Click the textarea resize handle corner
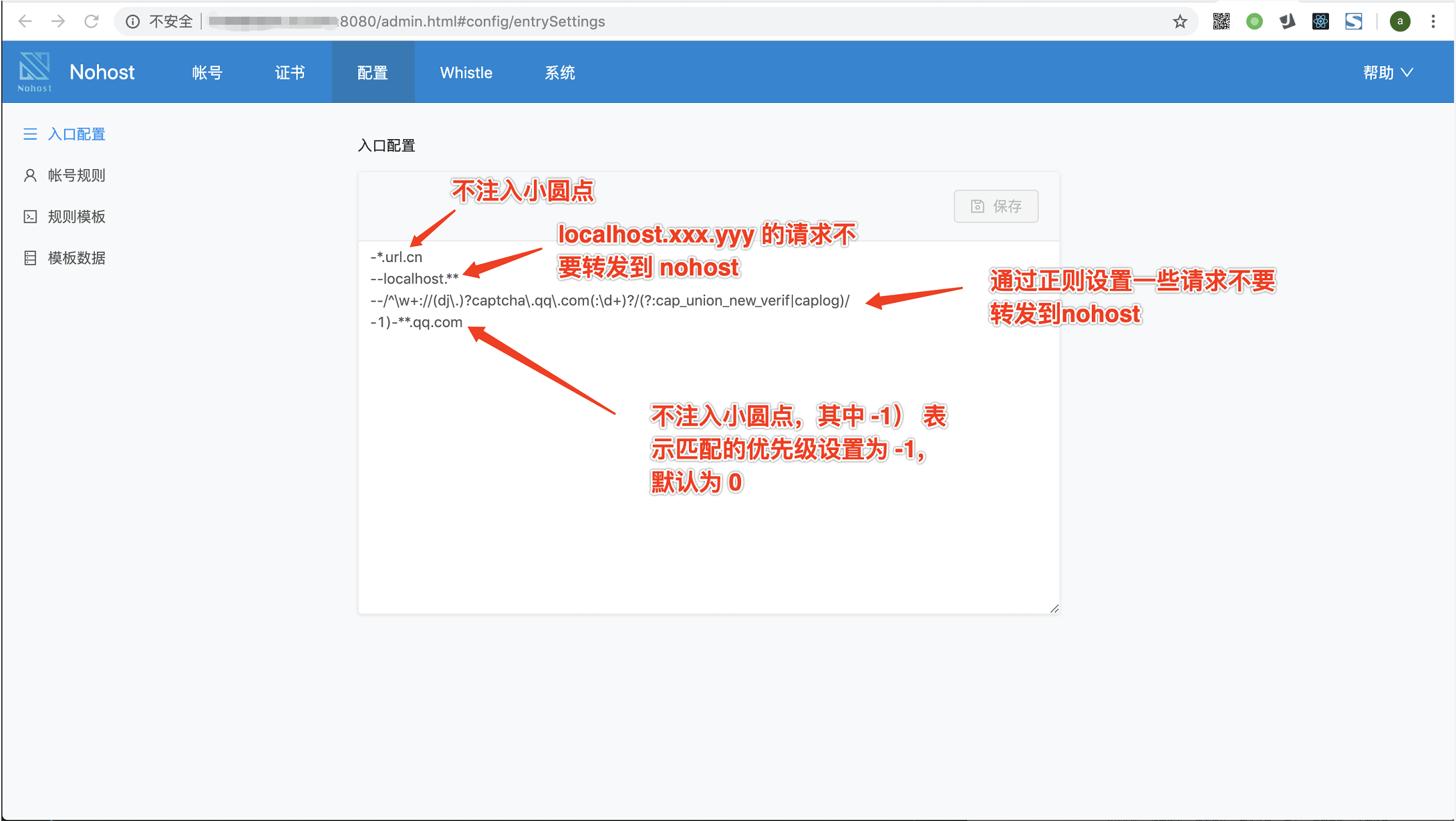Viewport: 1456px width, 821px height. [x=1054, y=608]
